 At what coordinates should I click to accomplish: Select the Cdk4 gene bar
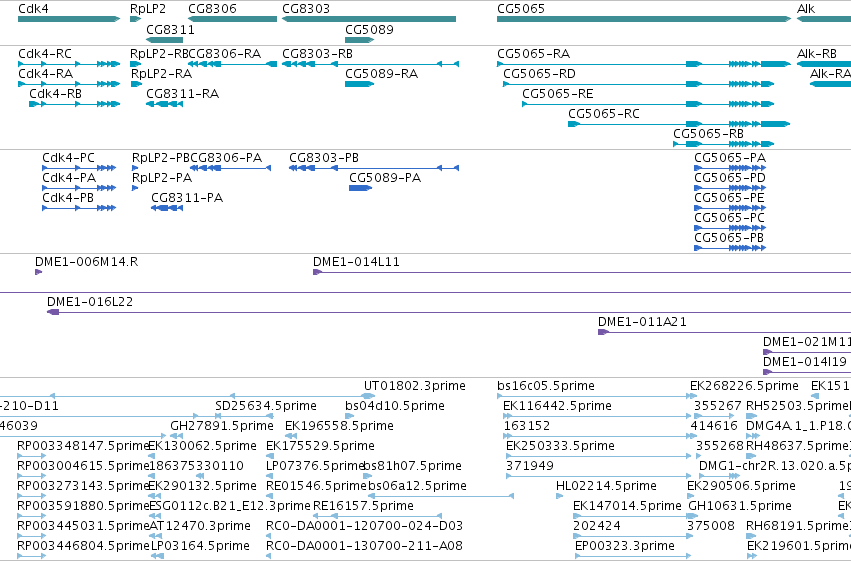69,19
